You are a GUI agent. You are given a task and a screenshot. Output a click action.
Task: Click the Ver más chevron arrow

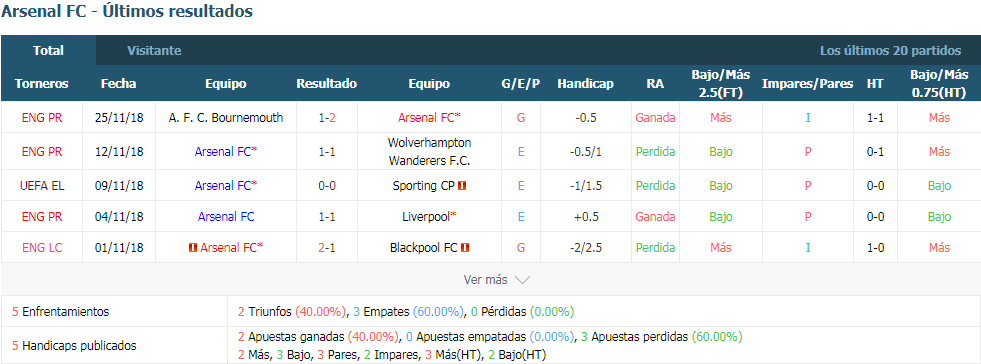(522, 280)
